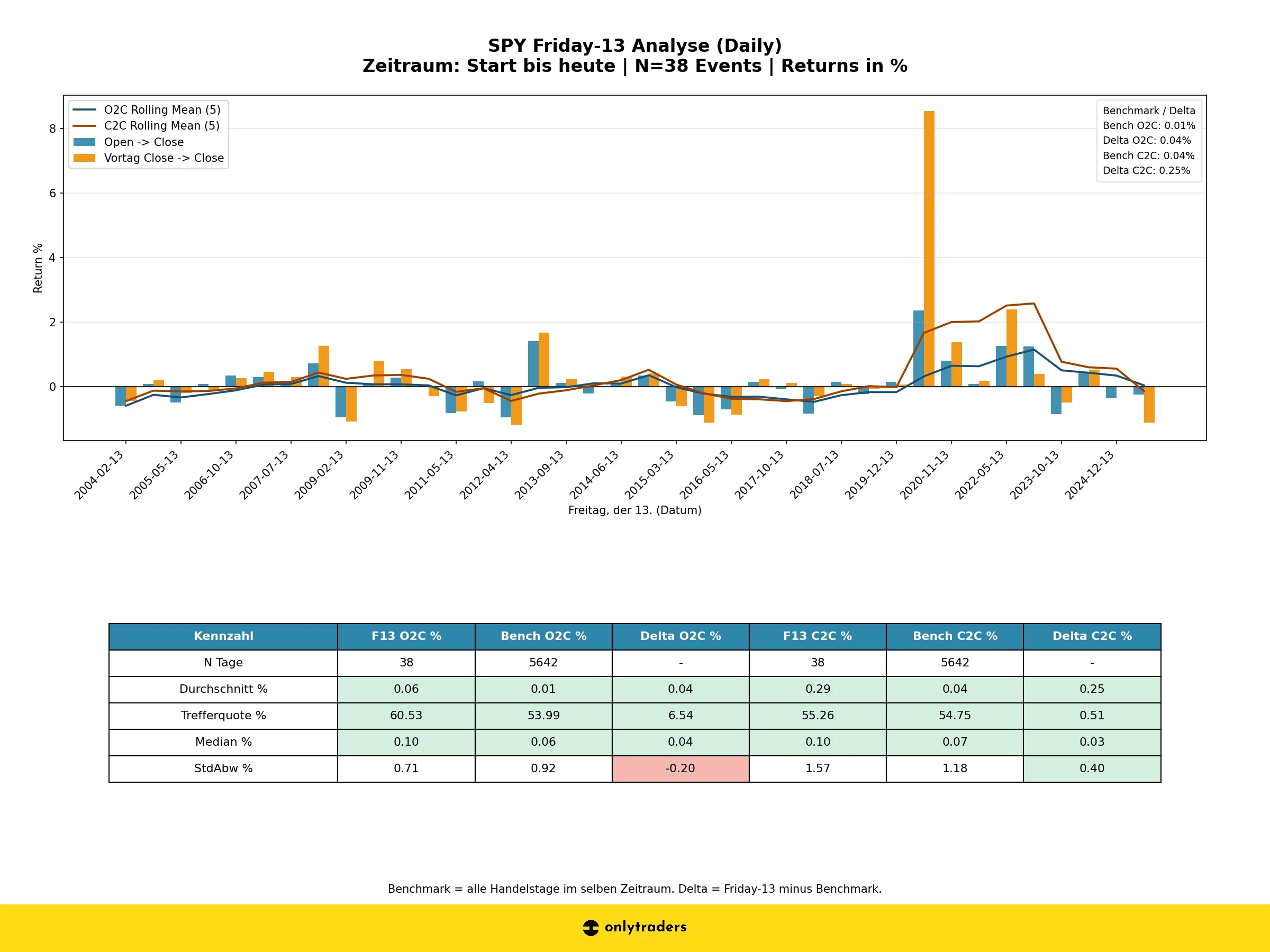Image resolution: width=1270 pixels, height=952 pixels.
Task: Click the Benchmark / Delta info box title
Action: [x=1148, y=111]
